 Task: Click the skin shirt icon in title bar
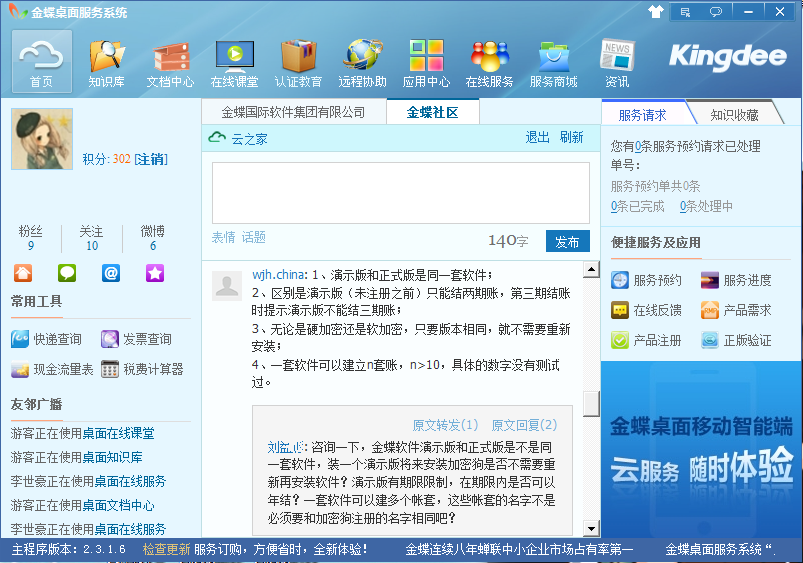[656, 11]
